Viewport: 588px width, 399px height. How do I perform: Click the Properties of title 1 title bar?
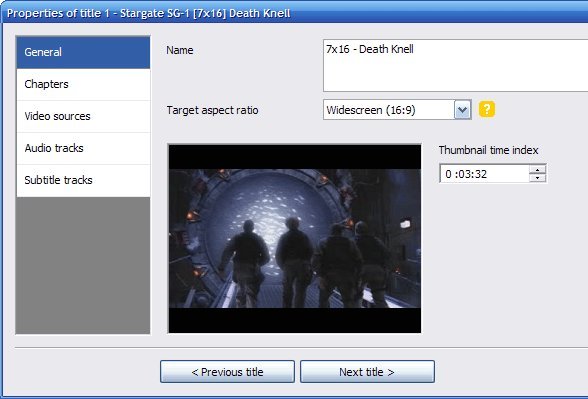point(294,13)
